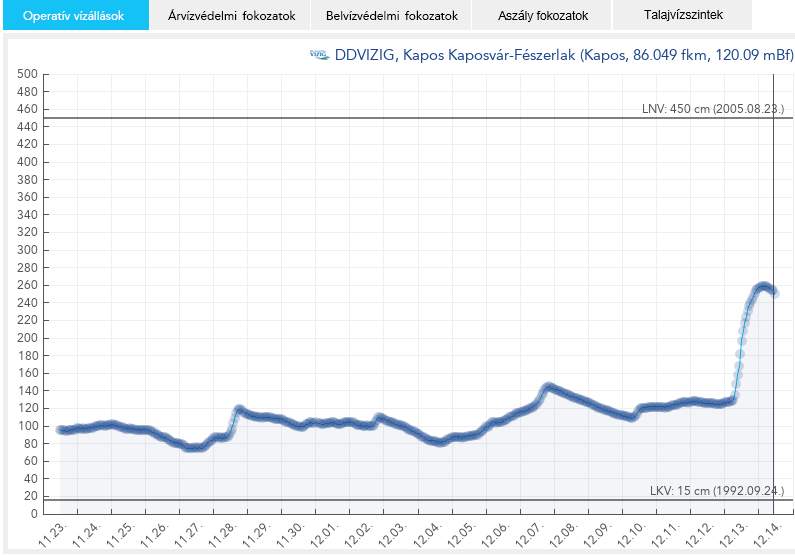Image resolution: width=795 pixels, height=555 pixels.
Task: Click the LNV: 450 cm label
Action: point(711,109)
